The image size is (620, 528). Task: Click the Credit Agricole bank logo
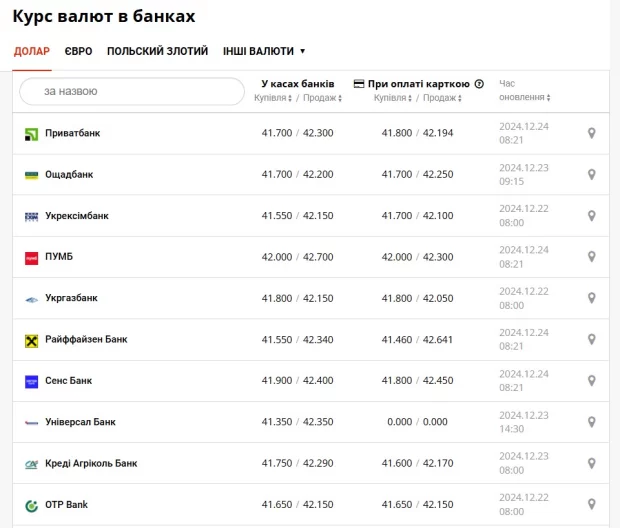[x=31, y=464]
